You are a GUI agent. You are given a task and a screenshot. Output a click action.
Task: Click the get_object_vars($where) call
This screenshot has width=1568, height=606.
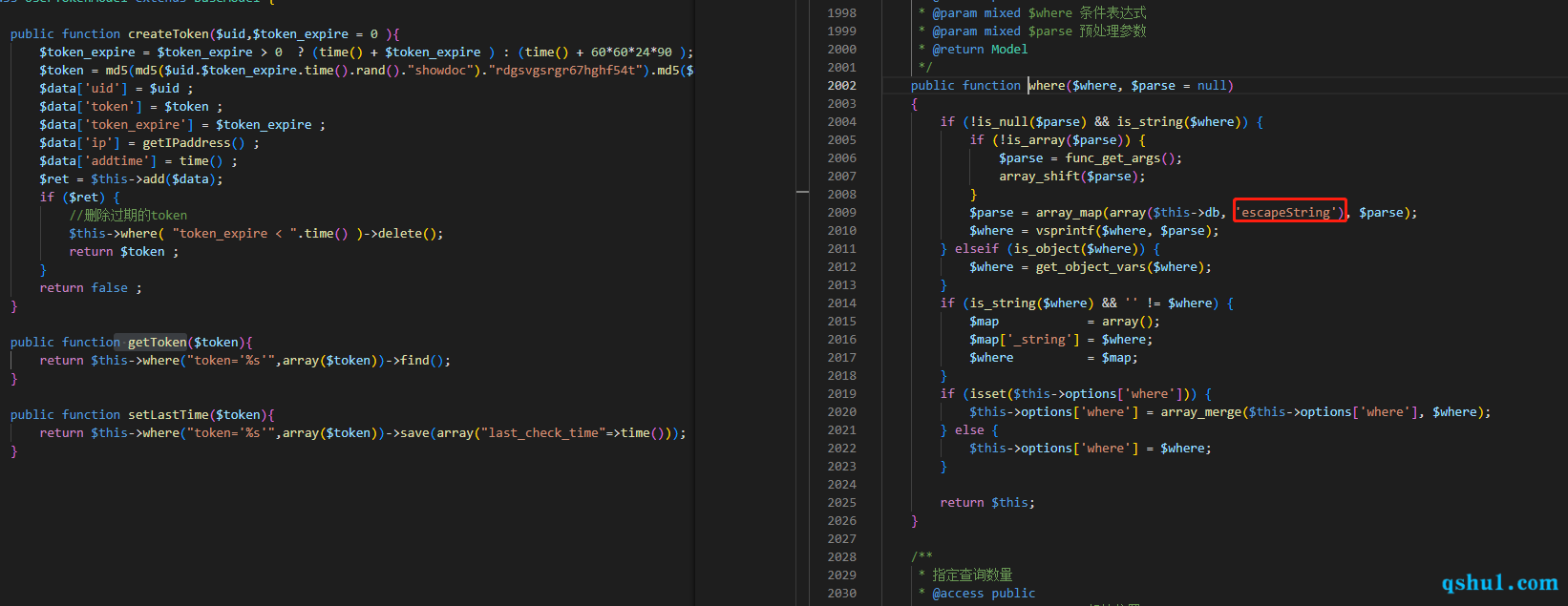click(1124, 266)
